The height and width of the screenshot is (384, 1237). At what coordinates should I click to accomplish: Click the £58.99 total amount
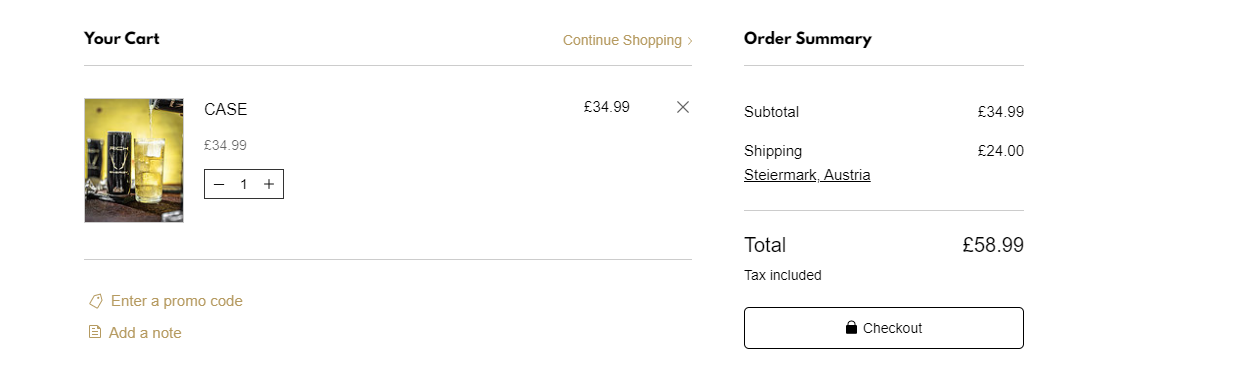click(993, 245)
